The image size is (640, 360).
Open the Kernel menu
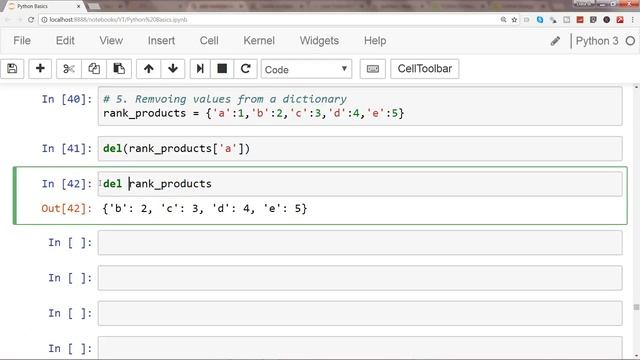(x=259, y=41)
